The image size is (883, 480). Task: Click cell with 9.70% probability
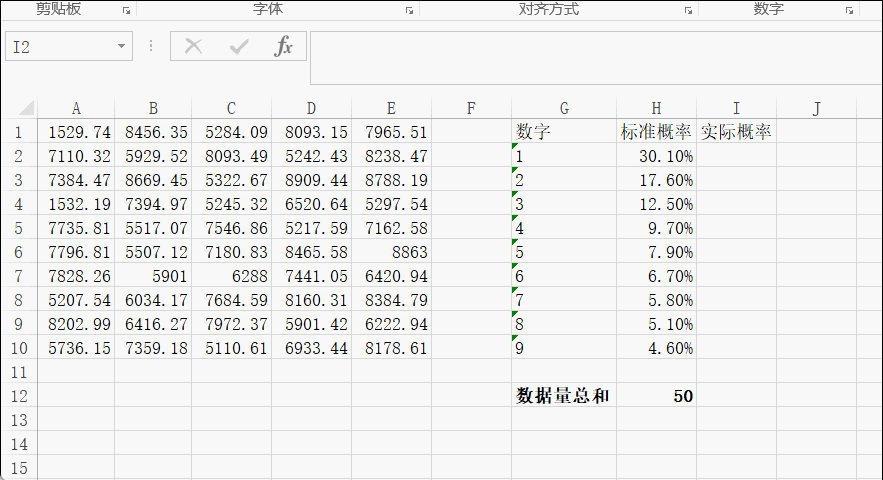(656, 228)
